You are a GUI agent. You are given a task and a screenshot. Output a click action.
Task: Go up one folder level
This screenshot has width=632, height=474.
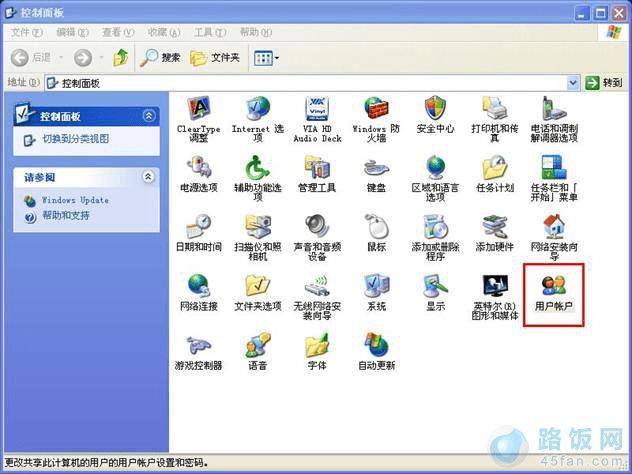(x=121, y=58)
